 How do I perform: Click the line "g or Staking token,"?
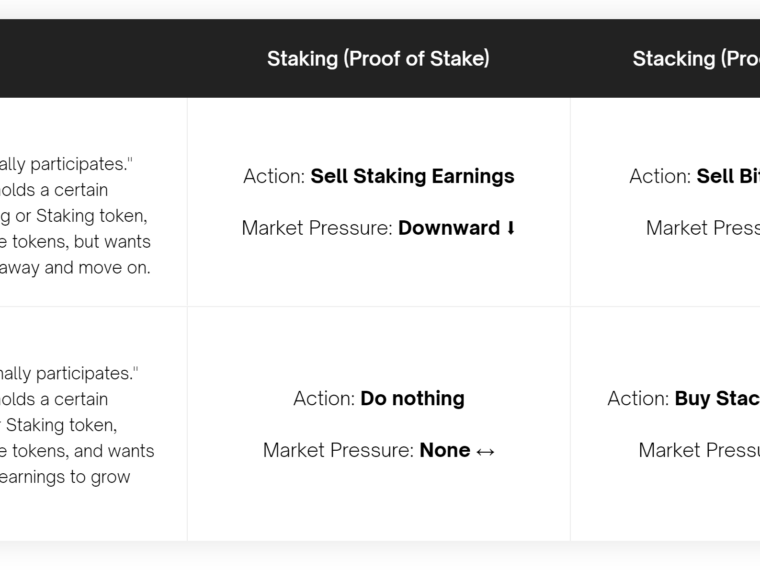tap(74, 216)
